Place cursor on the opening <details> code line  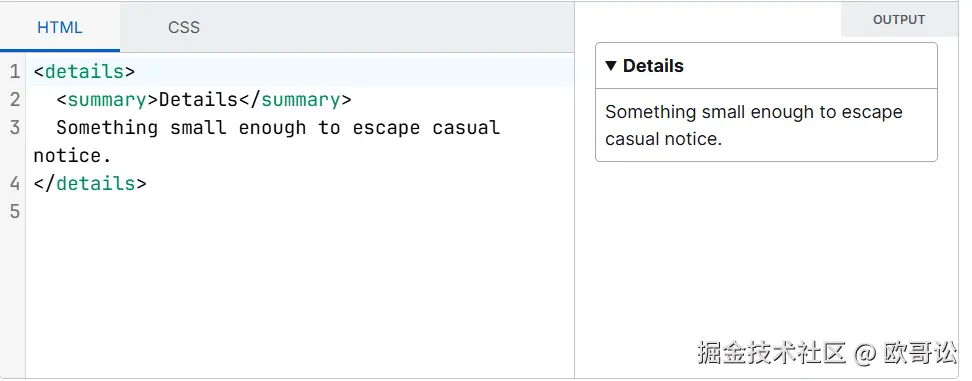pyautogui.click(x=84, y=72)
